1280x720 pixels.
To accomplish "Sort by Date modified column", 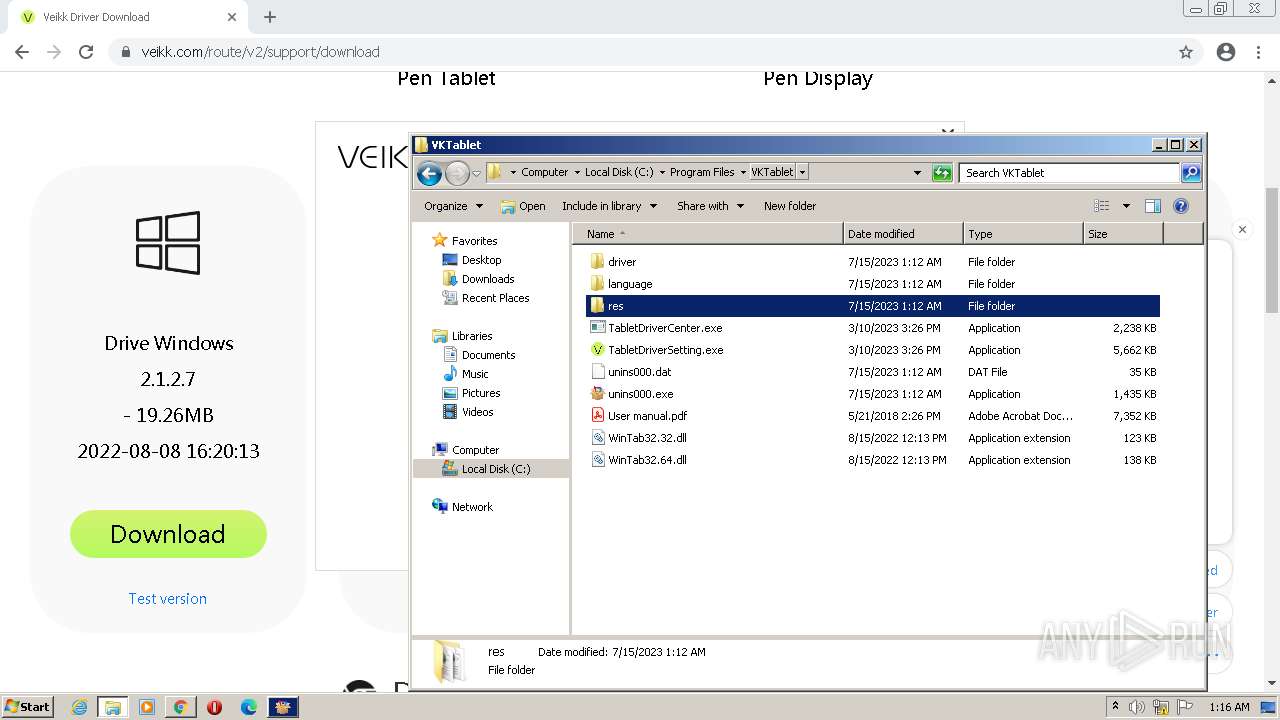I will point(903,234).
